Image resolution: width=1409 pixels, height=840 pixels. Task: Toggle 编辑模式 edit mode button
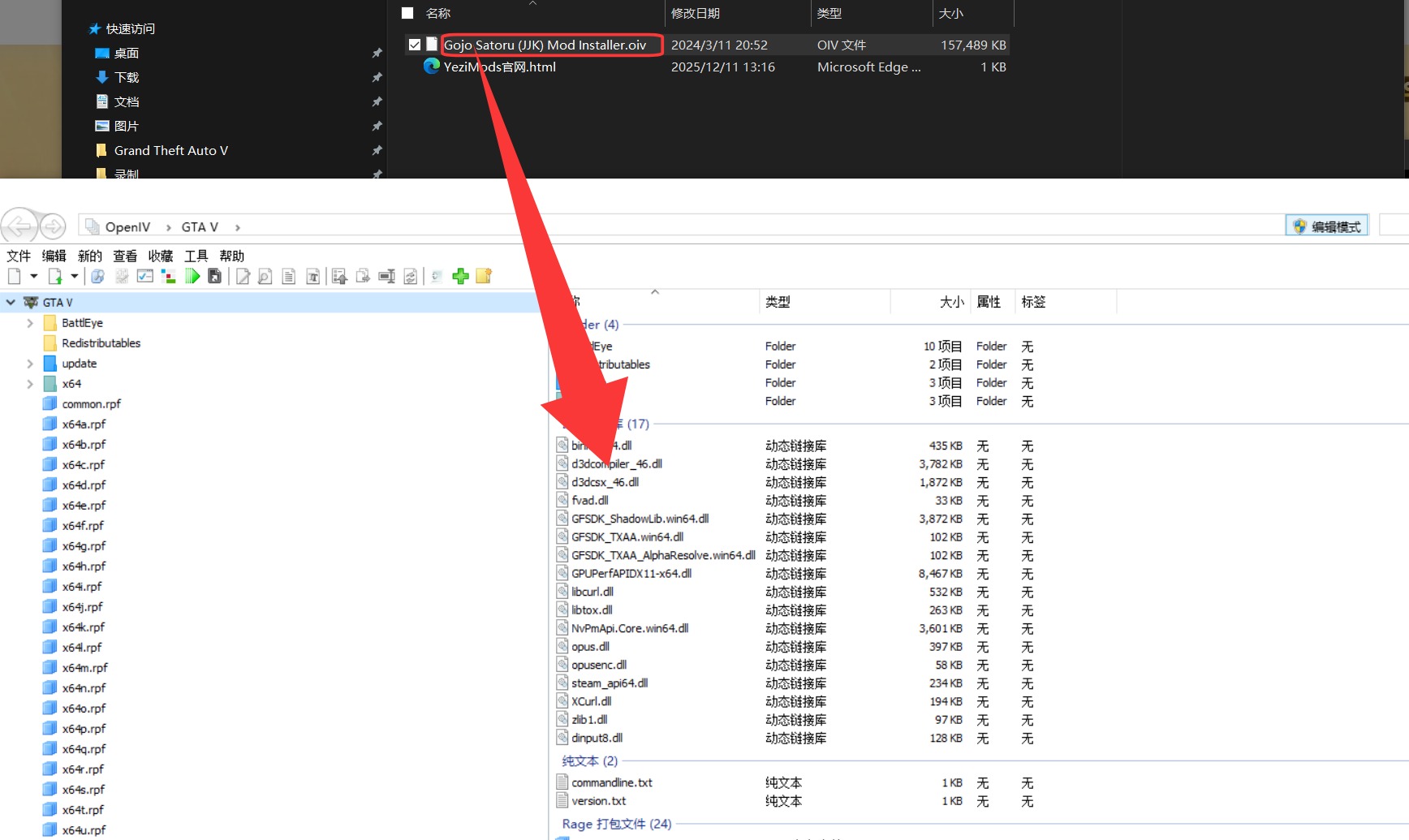(x=1327, y=226)
